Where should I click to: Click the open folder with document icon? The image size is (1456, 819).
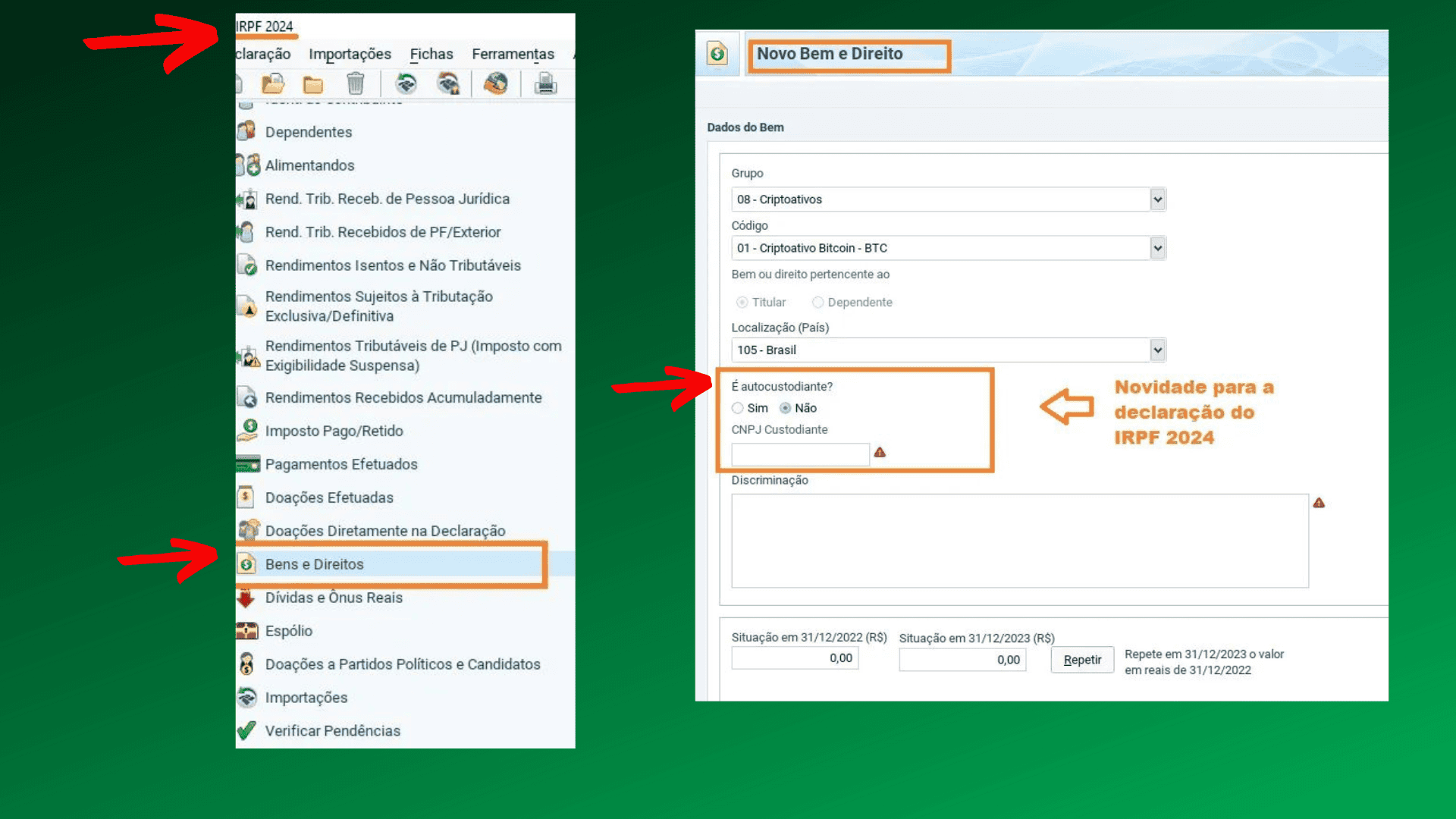(x=273, y=83)
